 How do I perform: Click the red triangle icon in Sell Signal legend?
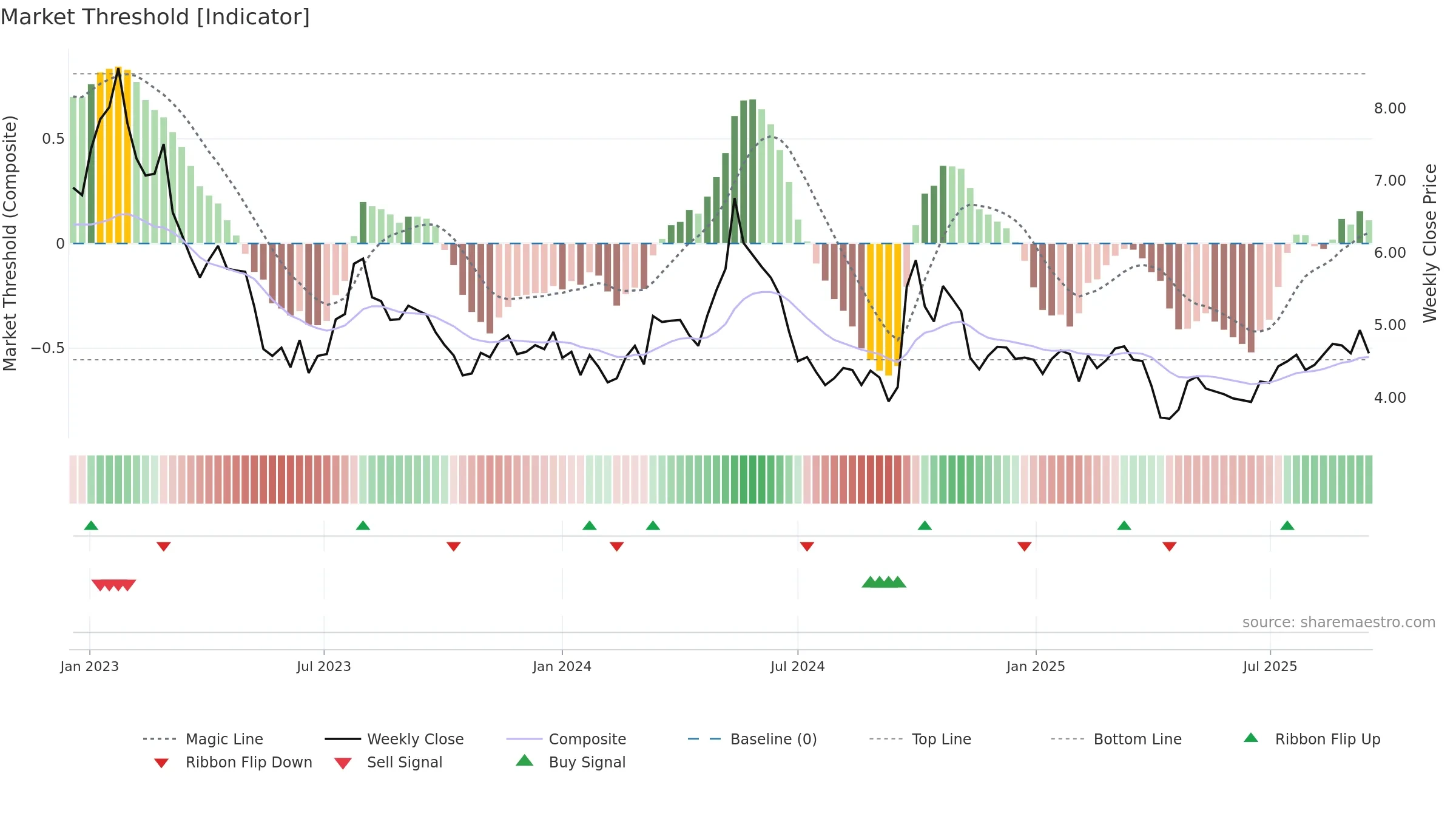(343, 763)
